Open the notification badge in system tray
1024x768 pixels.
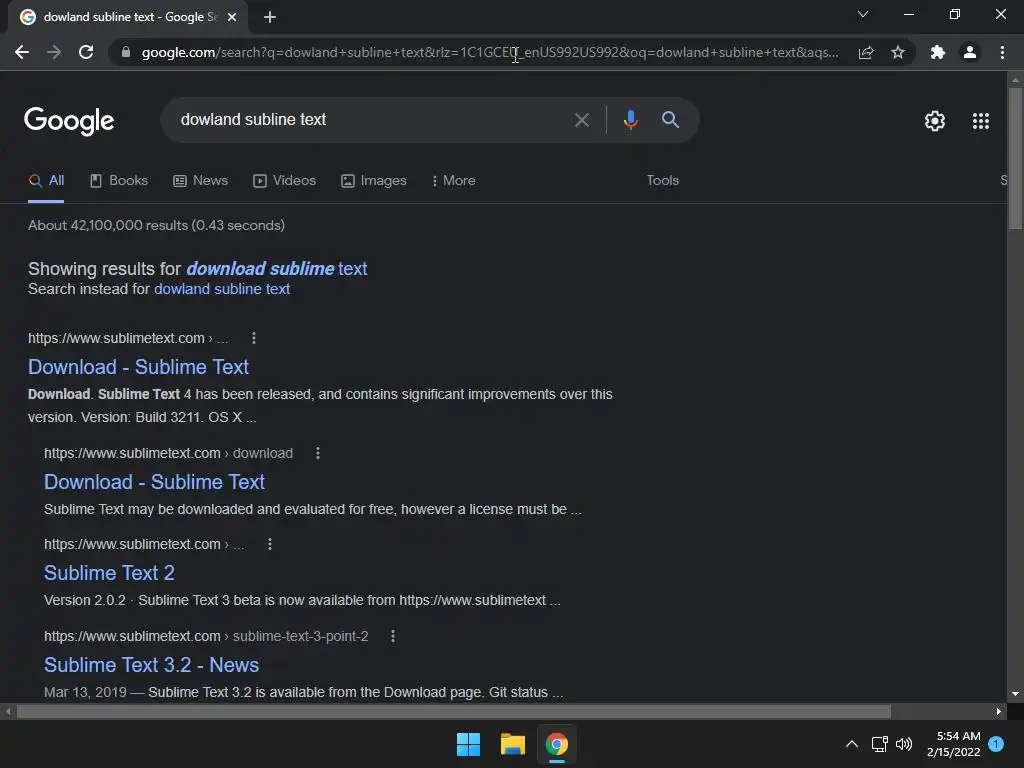pos(996,744)
